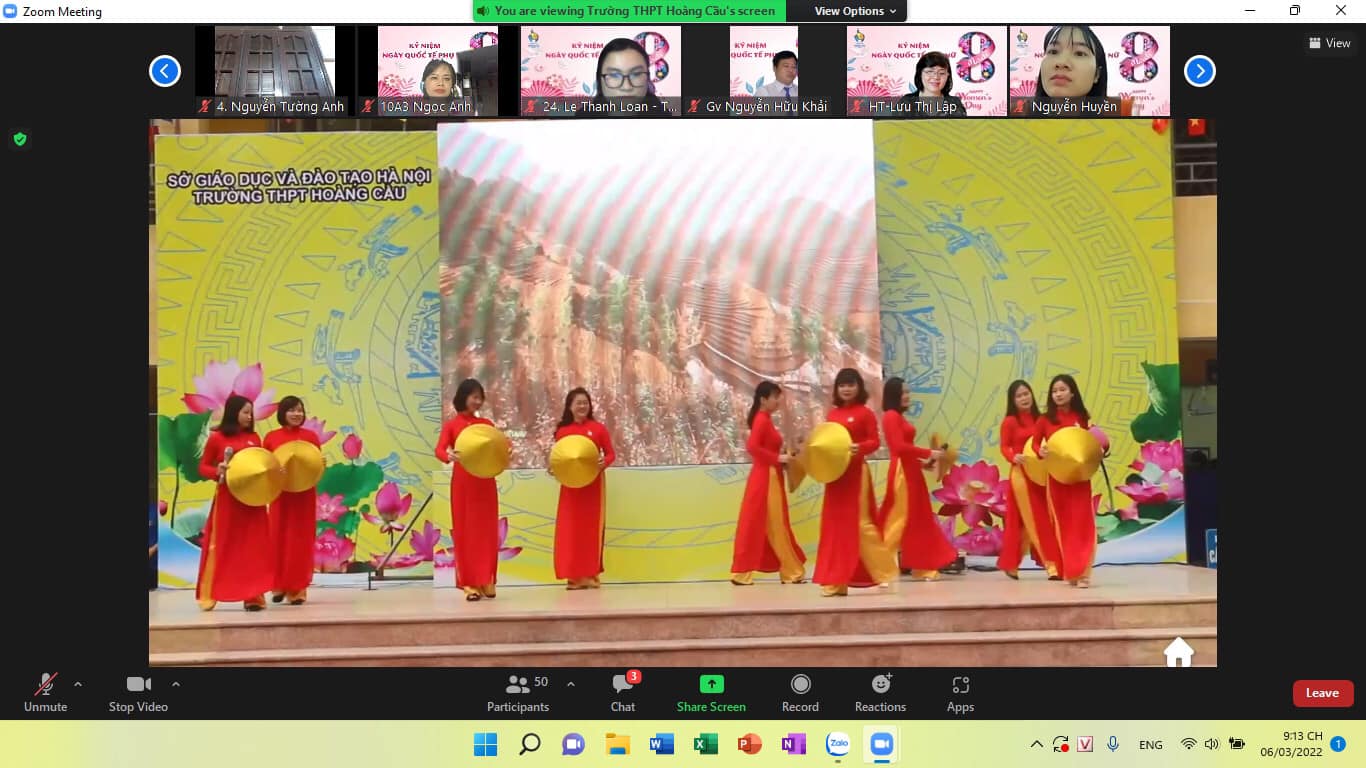The width and height of the screenshot is (1366, 768).
Task: Click the green encryption shield icon
Action: coord(19,139)
